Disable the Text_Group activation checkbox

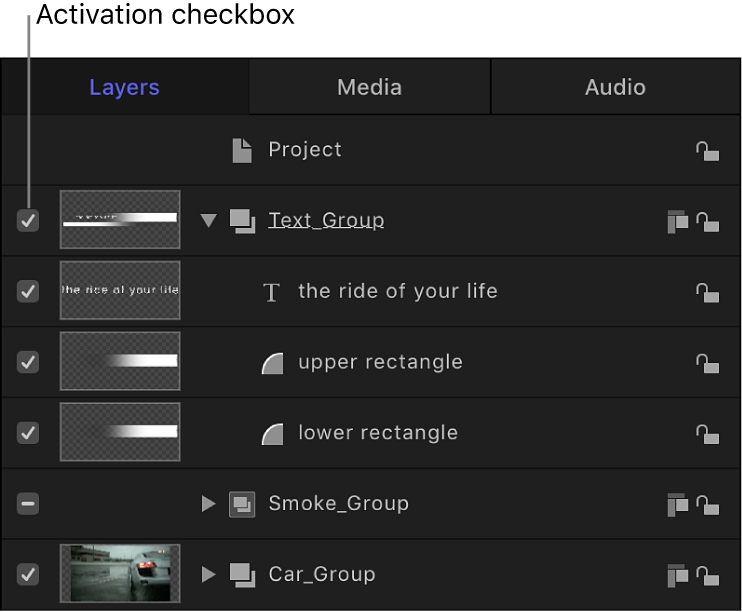point(28,221)
